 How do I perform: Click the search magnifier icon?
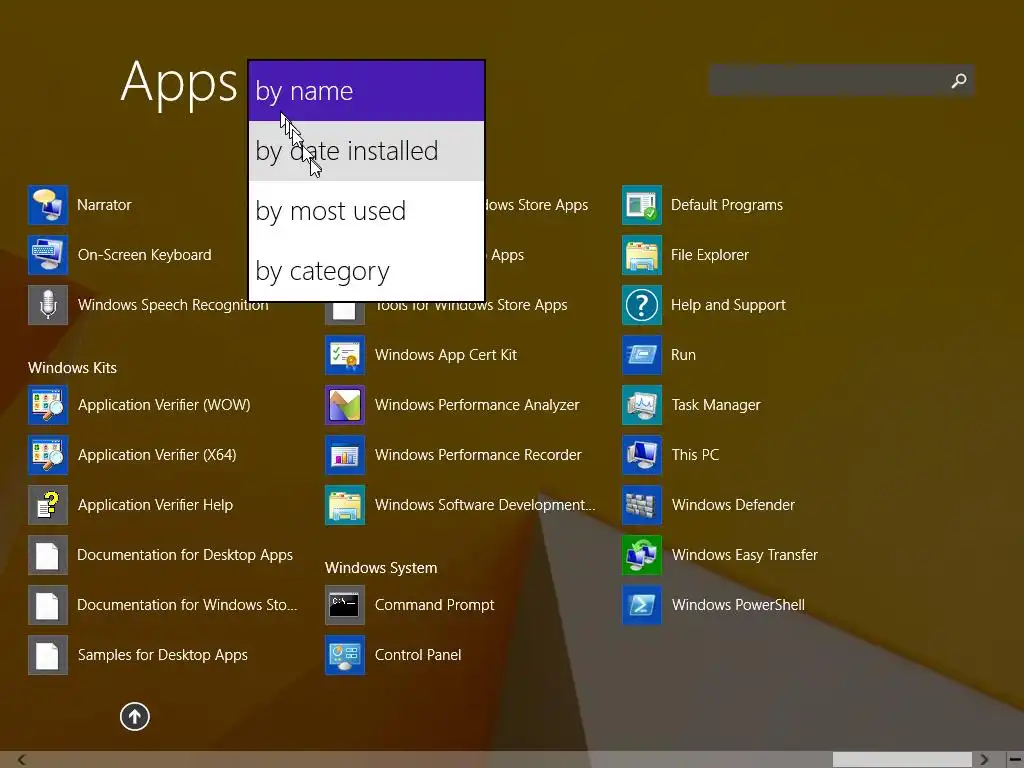tap(959, 81)
